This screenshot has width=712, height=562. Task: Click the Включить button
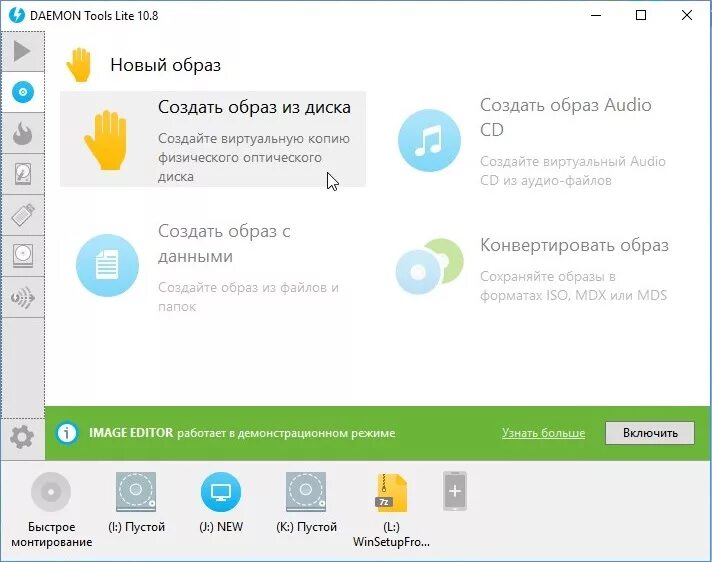[650, 433]
